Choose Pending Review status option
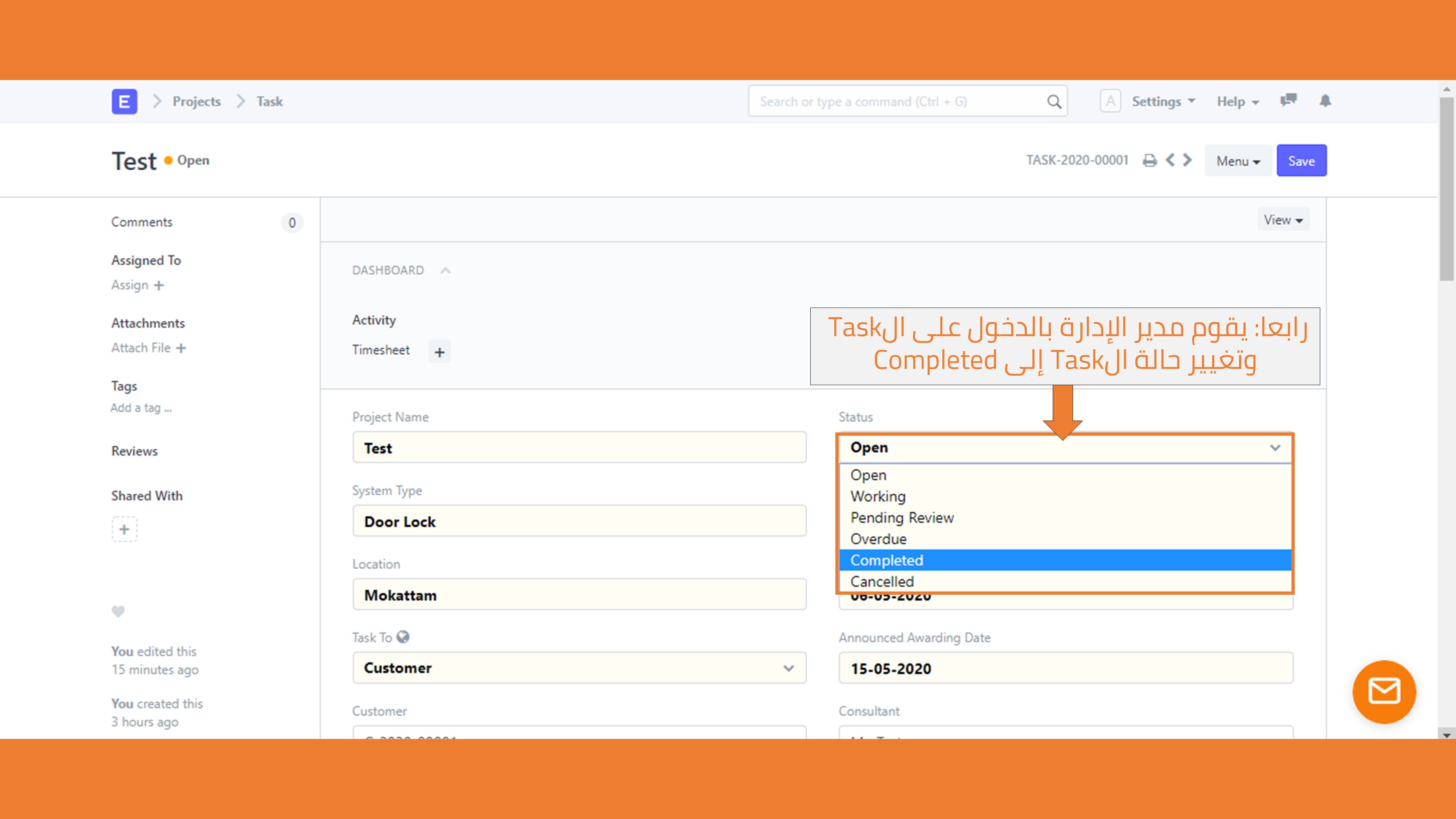This screenshot has width=1456, height=819. (1066, 518)
